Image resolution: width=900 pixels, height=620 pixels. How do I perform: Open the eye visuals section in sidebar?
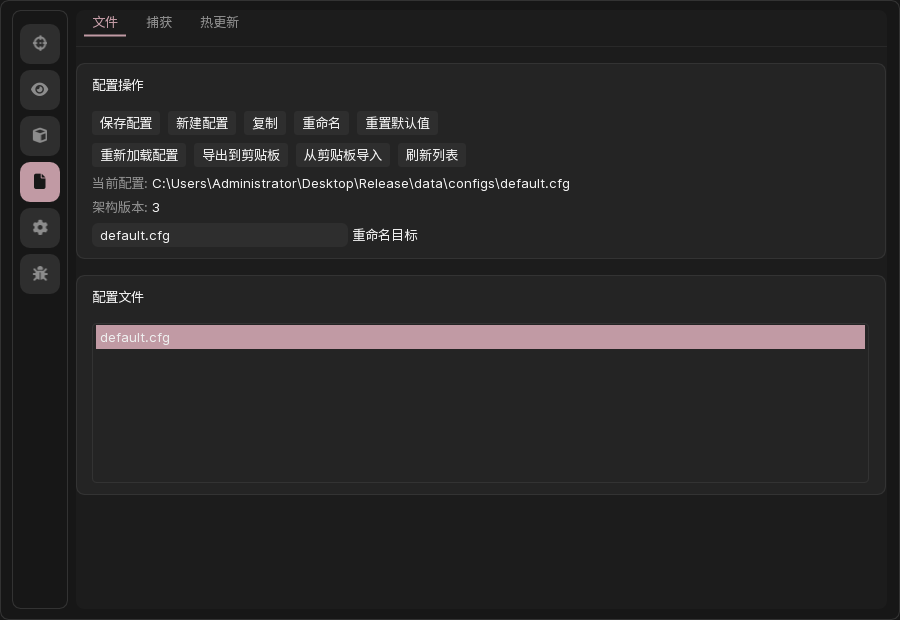pyautogui.click(x=40, y=90)
